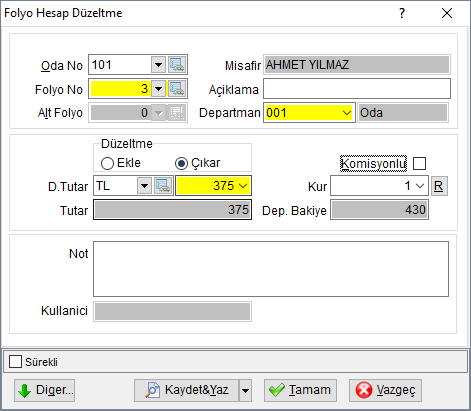The image size is (471, 411).
Task: Click the Tutar field showing 375
Action: tap(172, 210)
